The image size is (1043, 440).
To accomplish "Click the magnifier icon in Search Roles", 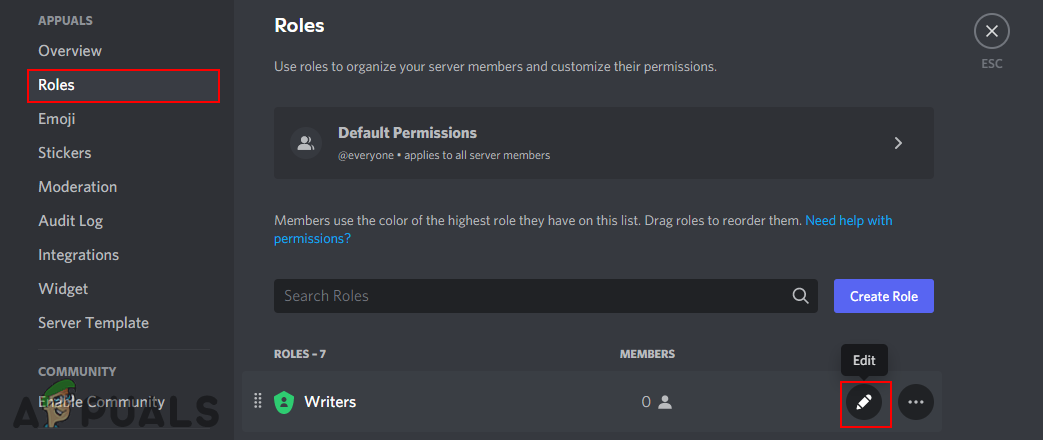I will pos(800,296).
